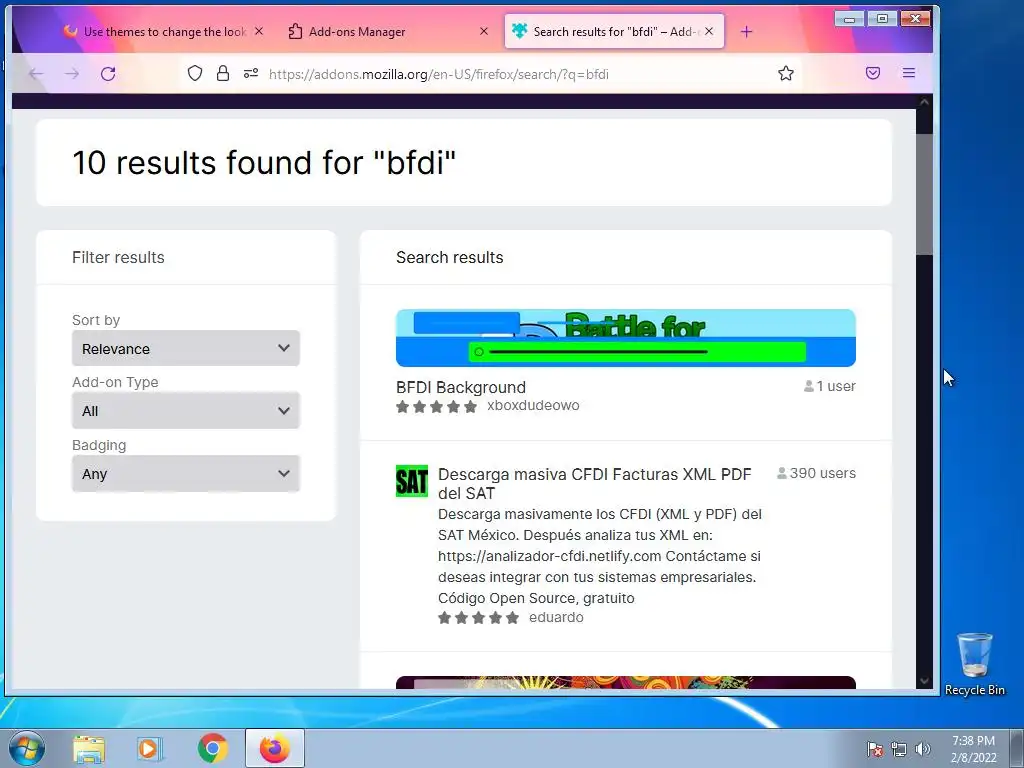The width and height of the screenshot is (1024, 768).
Task: Click page scrollbar up arrow
Action: pyautogui.click(x=924, y=102)
